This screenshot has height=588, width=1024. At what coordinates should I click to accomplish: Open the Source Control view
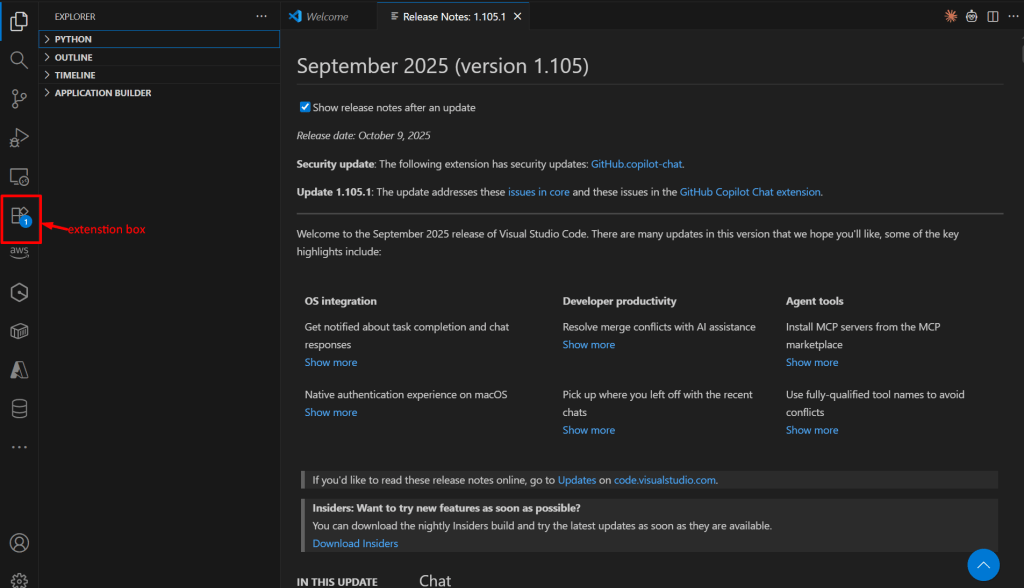[x=19, y=98]
